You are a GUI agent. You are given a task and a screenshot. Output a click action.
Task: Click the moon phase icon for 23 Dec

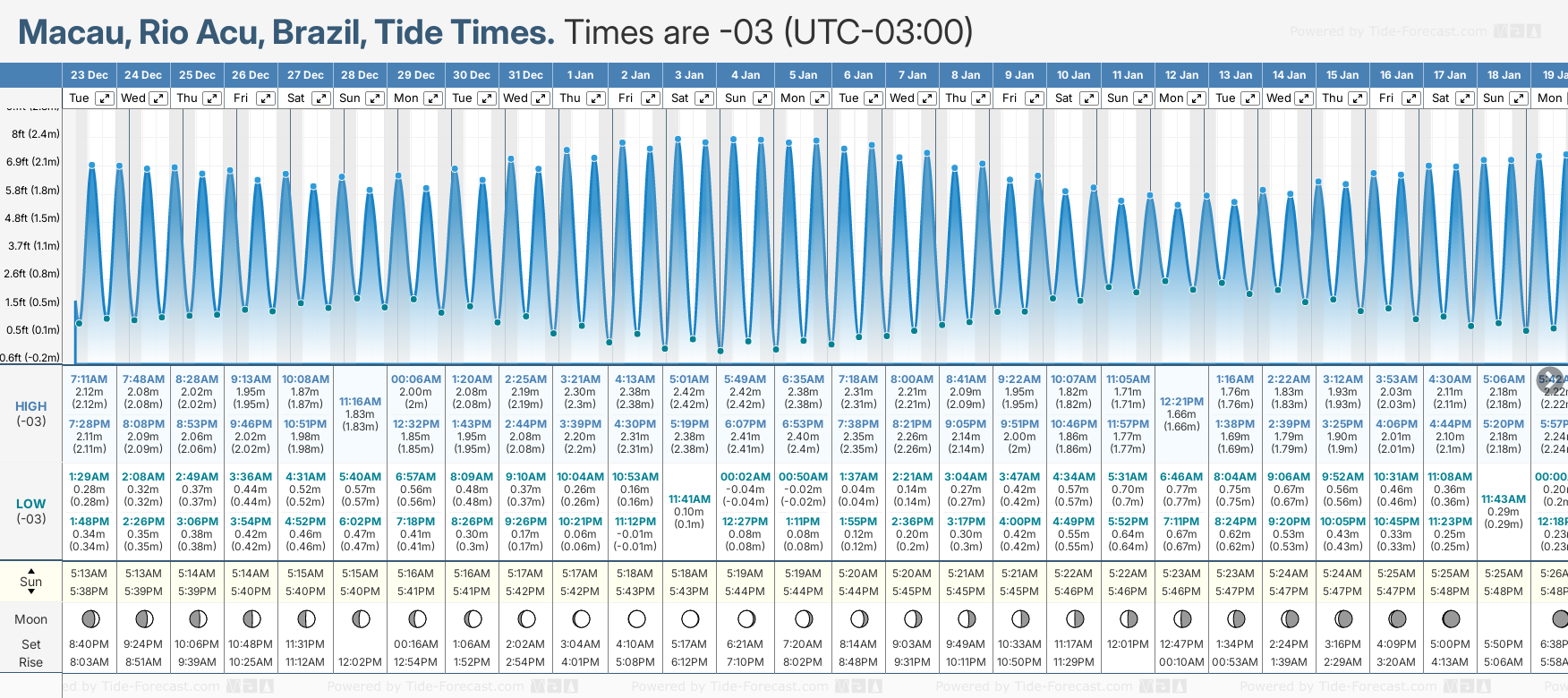(89, 619)
